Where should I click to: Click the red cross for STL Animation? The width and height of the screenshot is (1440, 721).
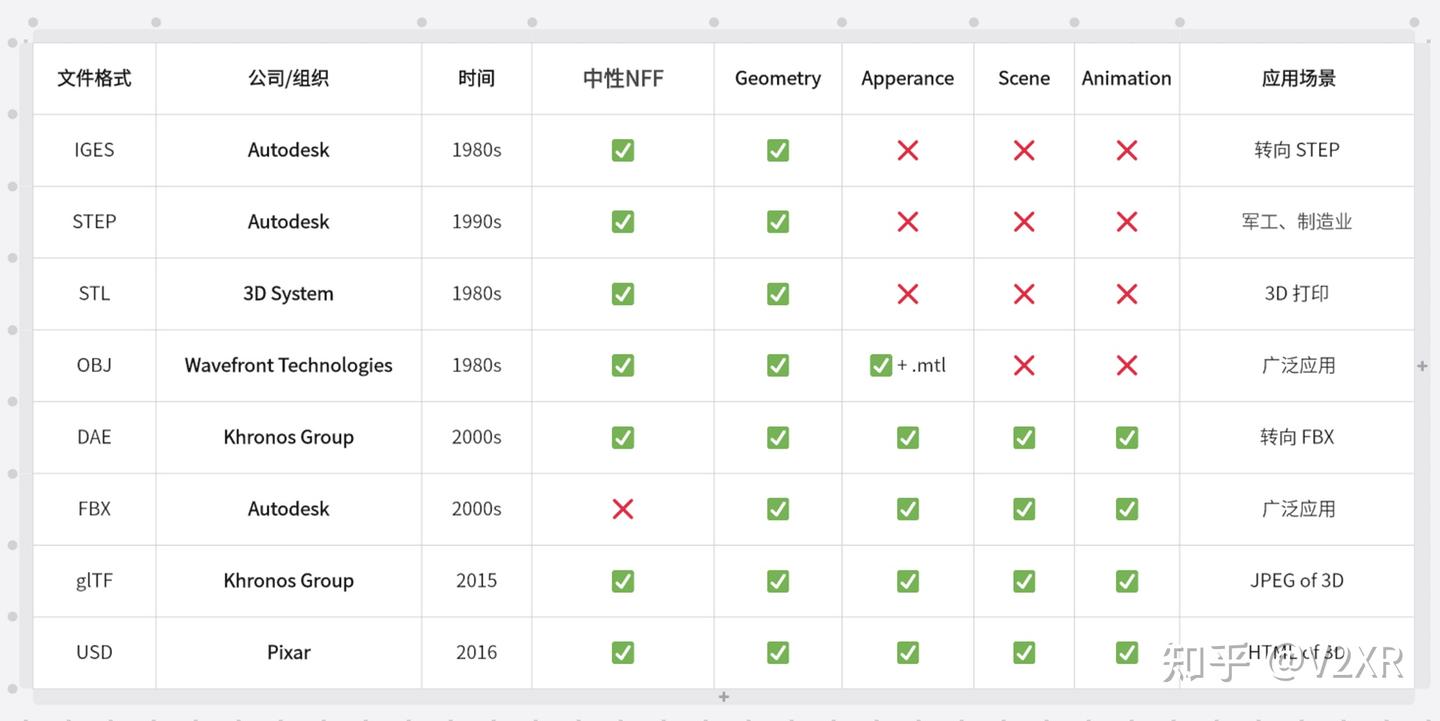tap(1127, 294)
